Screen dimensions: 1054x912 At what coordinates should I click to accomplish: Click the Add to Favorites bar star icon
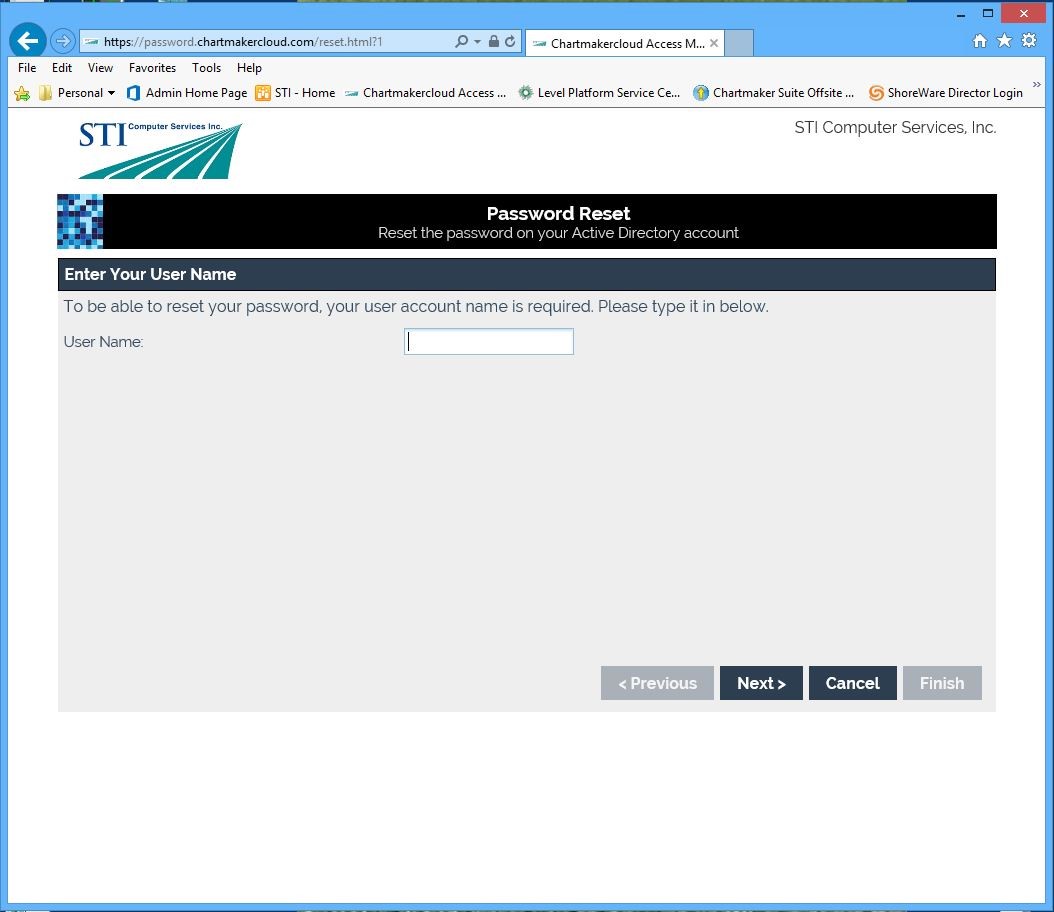coord(22,93)
